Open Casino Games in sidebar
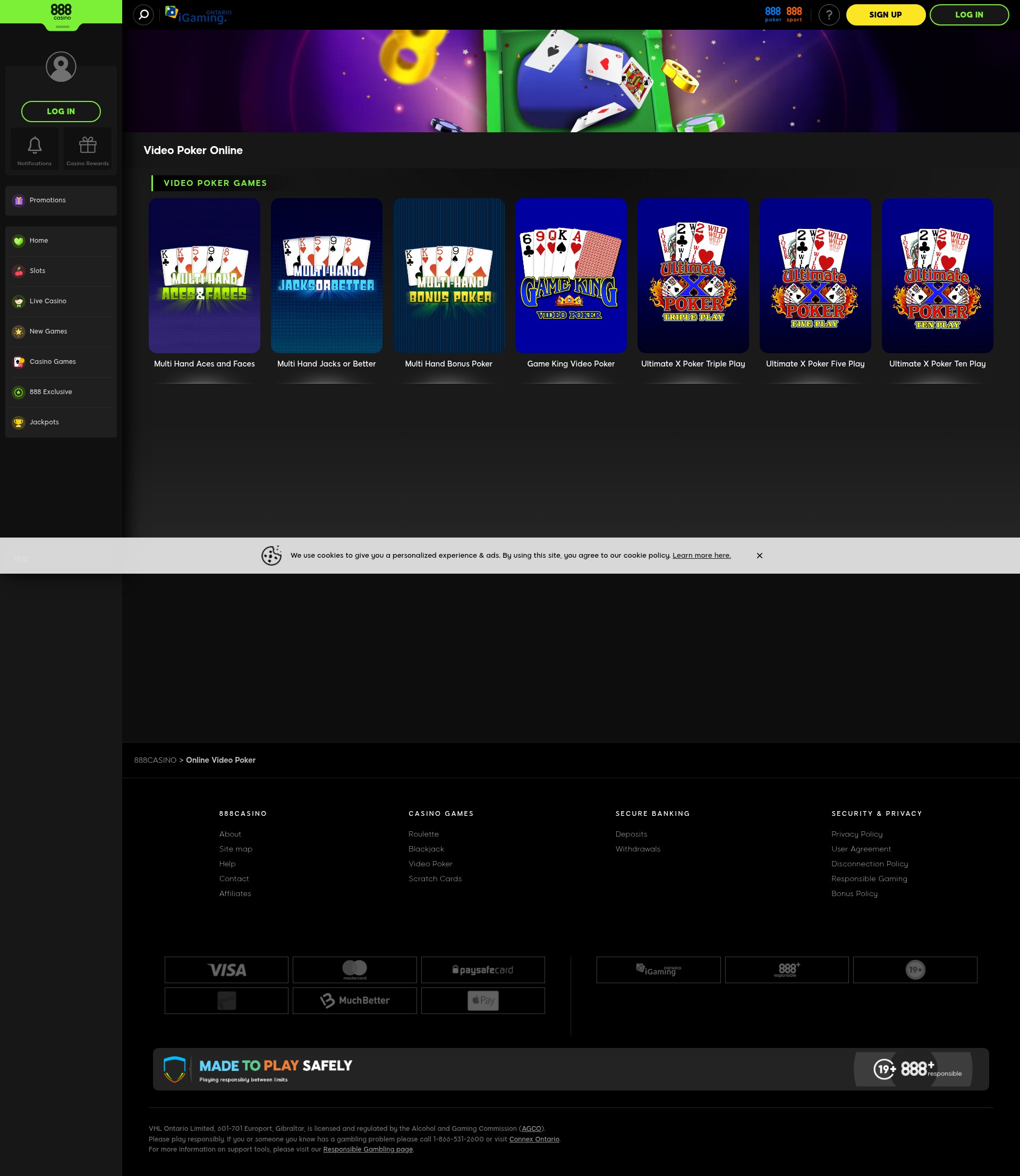The width and height of the screenshot is (1020, 1176). [61, 361]
